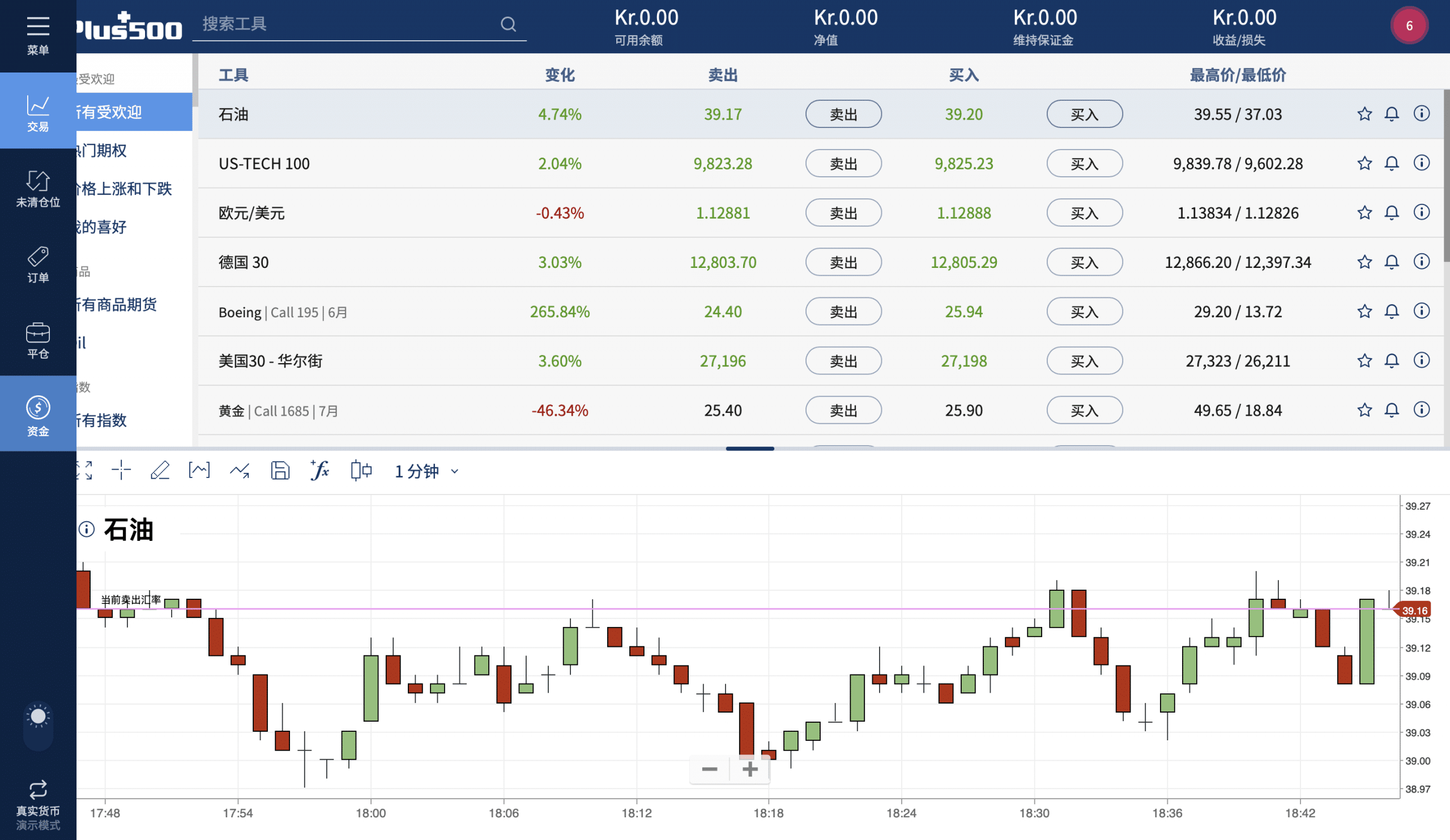Toggle light/dark theme switch
Image resolution: width=1450 pixels, height=840 pixels.
coord(38,726)
